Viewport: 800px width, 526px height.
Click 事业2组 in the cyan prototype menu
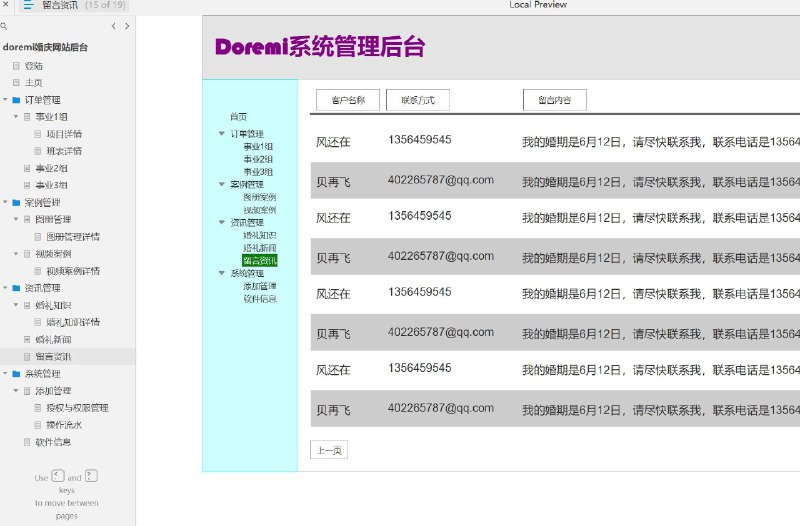click(x=258, y=159)
